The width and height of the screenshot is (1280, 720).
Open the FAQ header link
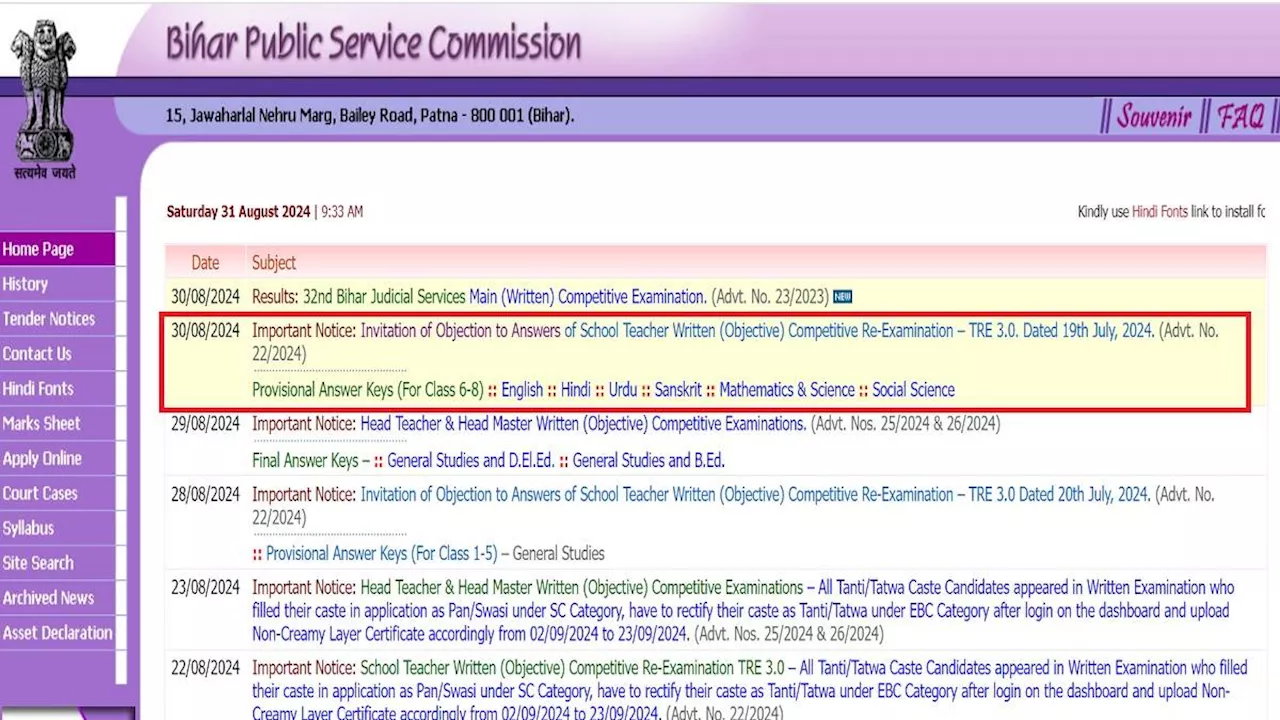click(x=1240, y=116)
